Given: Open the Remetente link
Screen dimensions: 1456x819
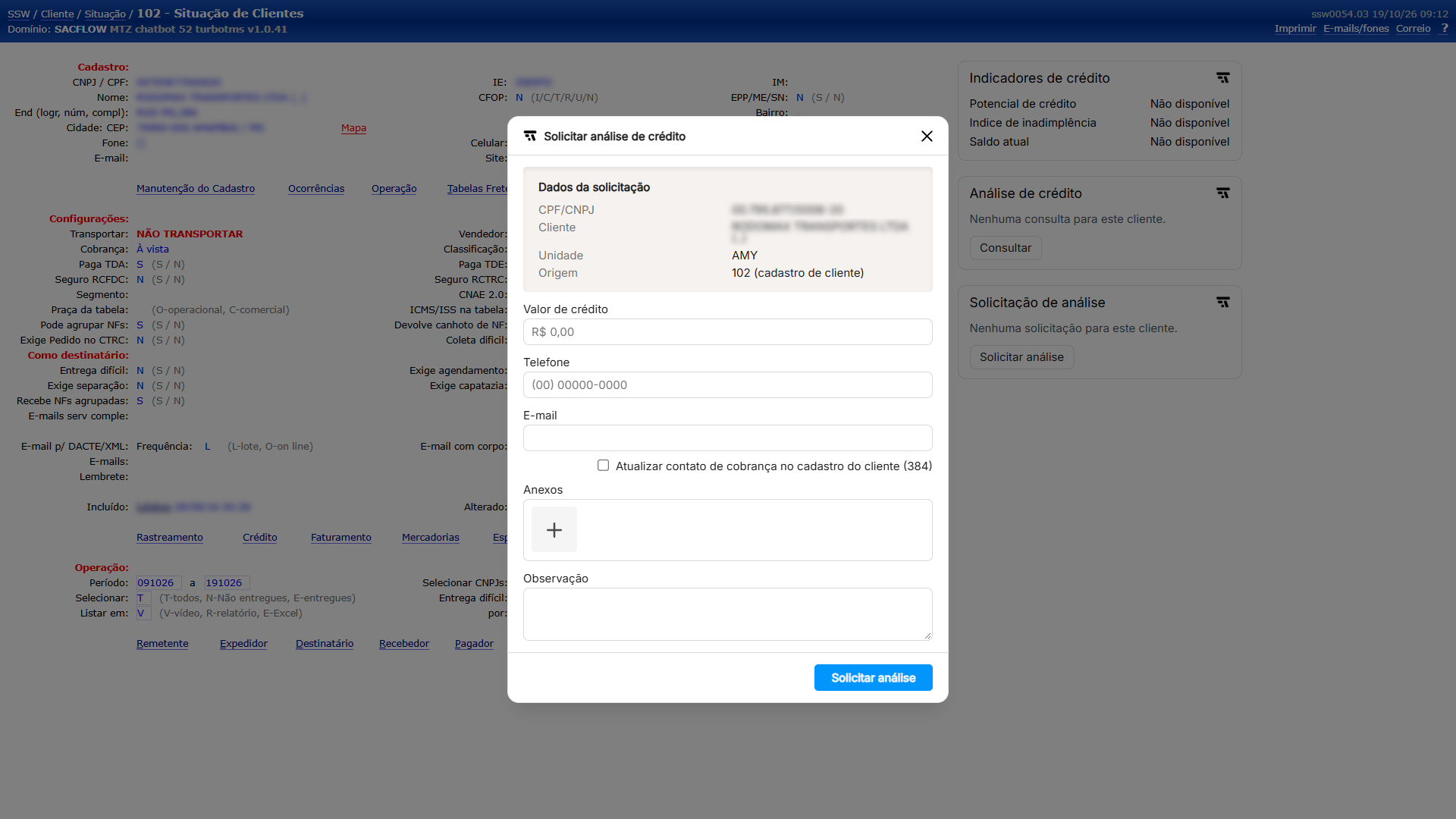Looking at the screenshot, I should click(x=162, y=644).
